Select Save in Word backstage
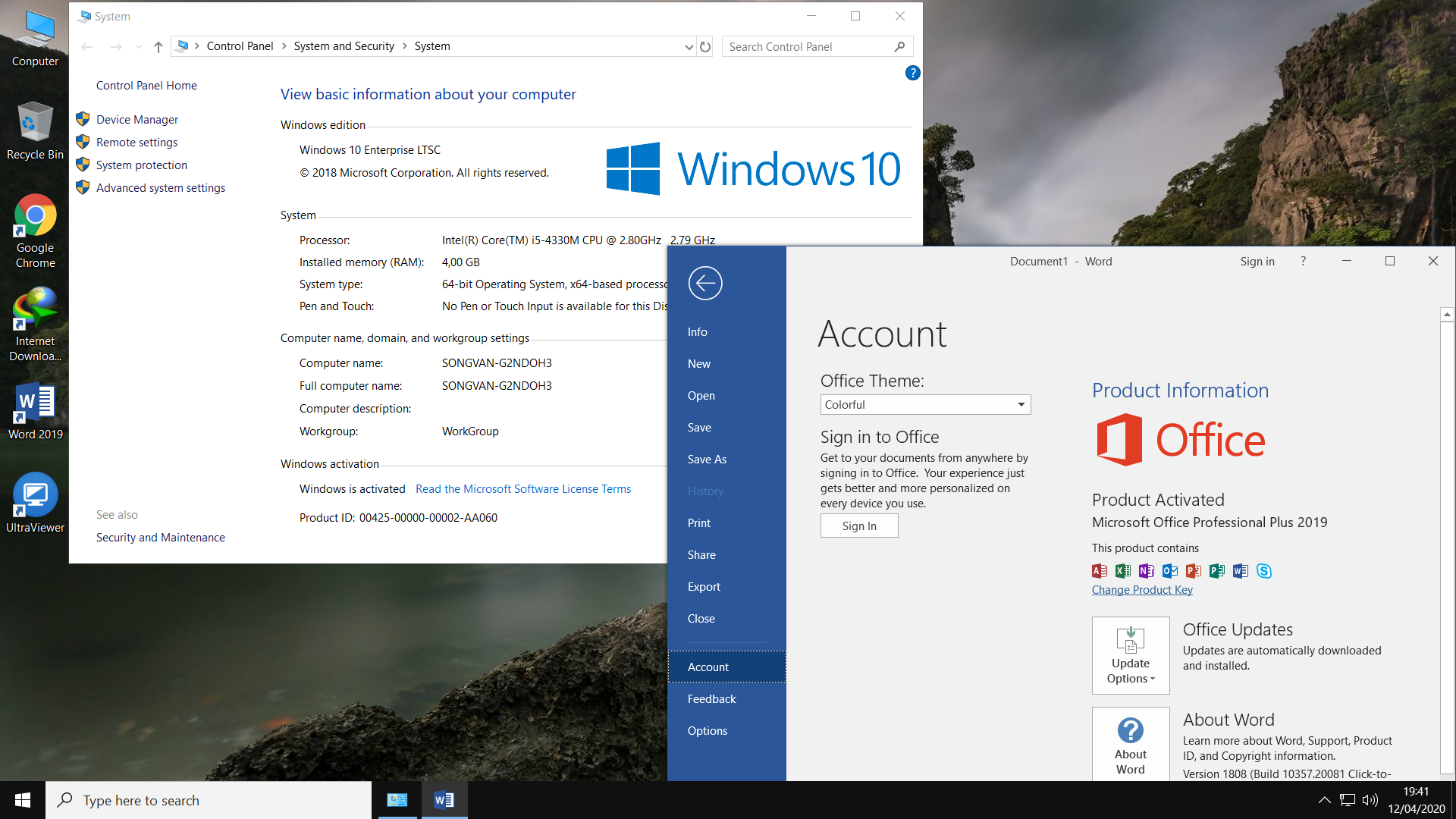 [x=726, y=428]
